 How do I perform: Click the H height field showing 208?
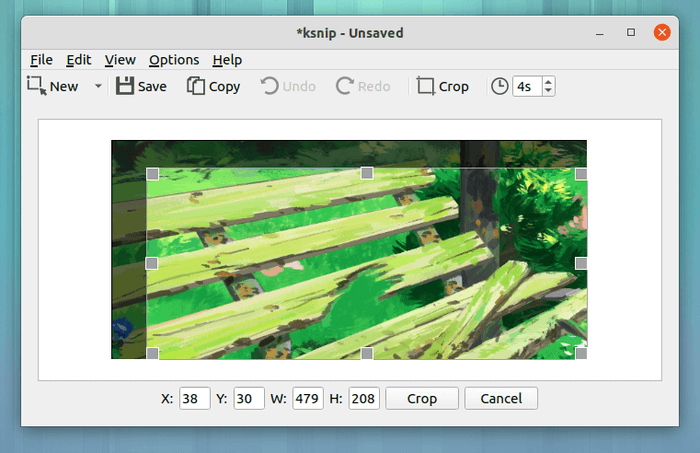coord(364,398)
